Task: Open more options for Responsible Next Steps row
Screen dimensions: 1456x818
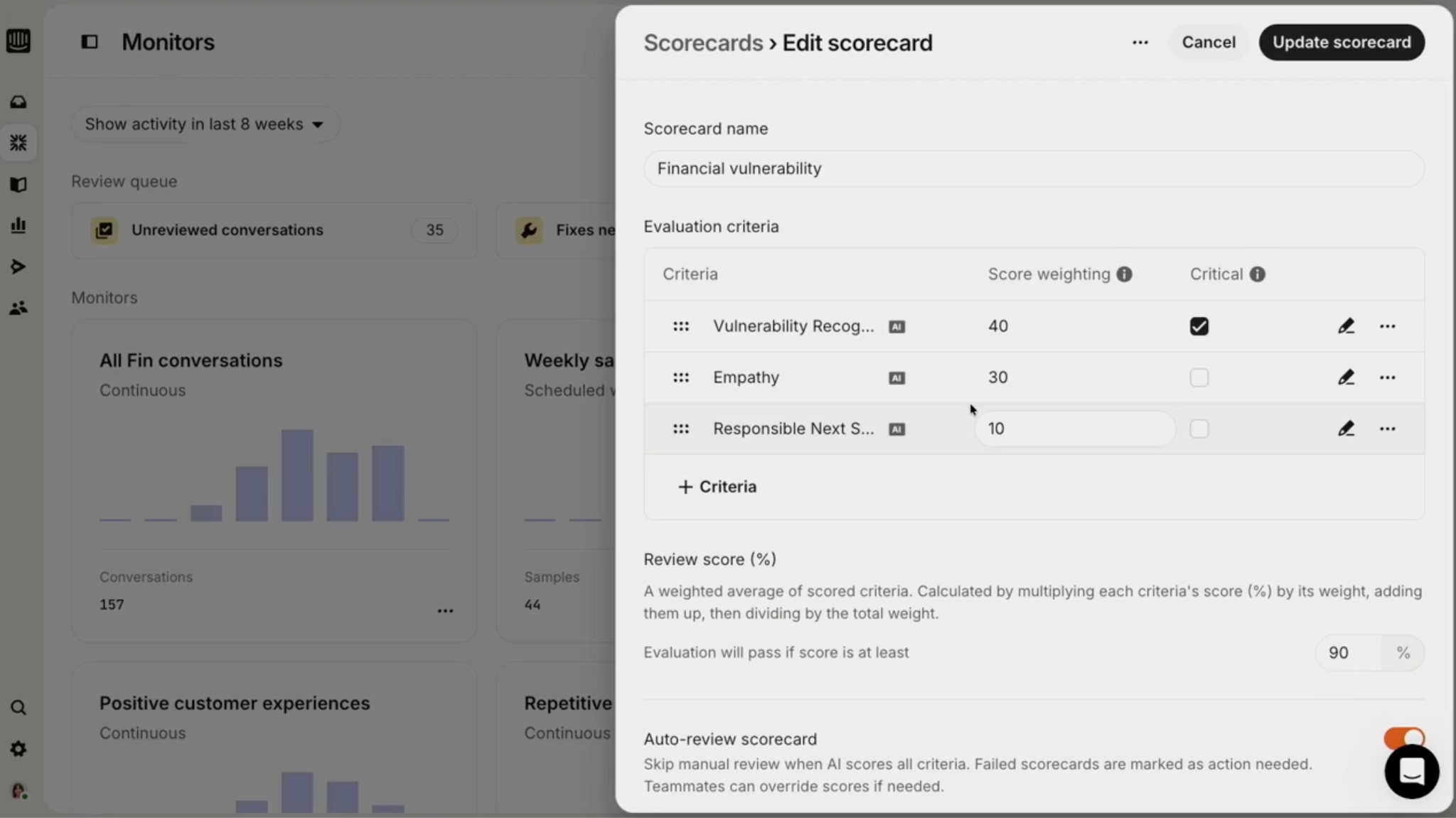Action: pos(1387,429)
